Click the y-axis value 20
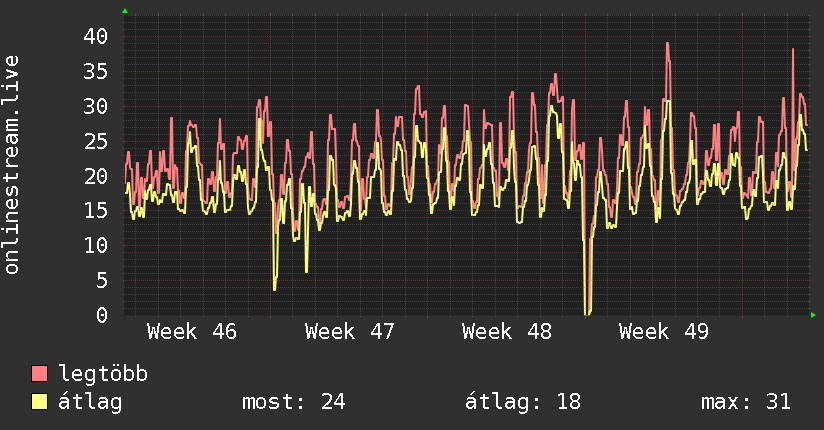824x430 pixels. pos(96,176)
